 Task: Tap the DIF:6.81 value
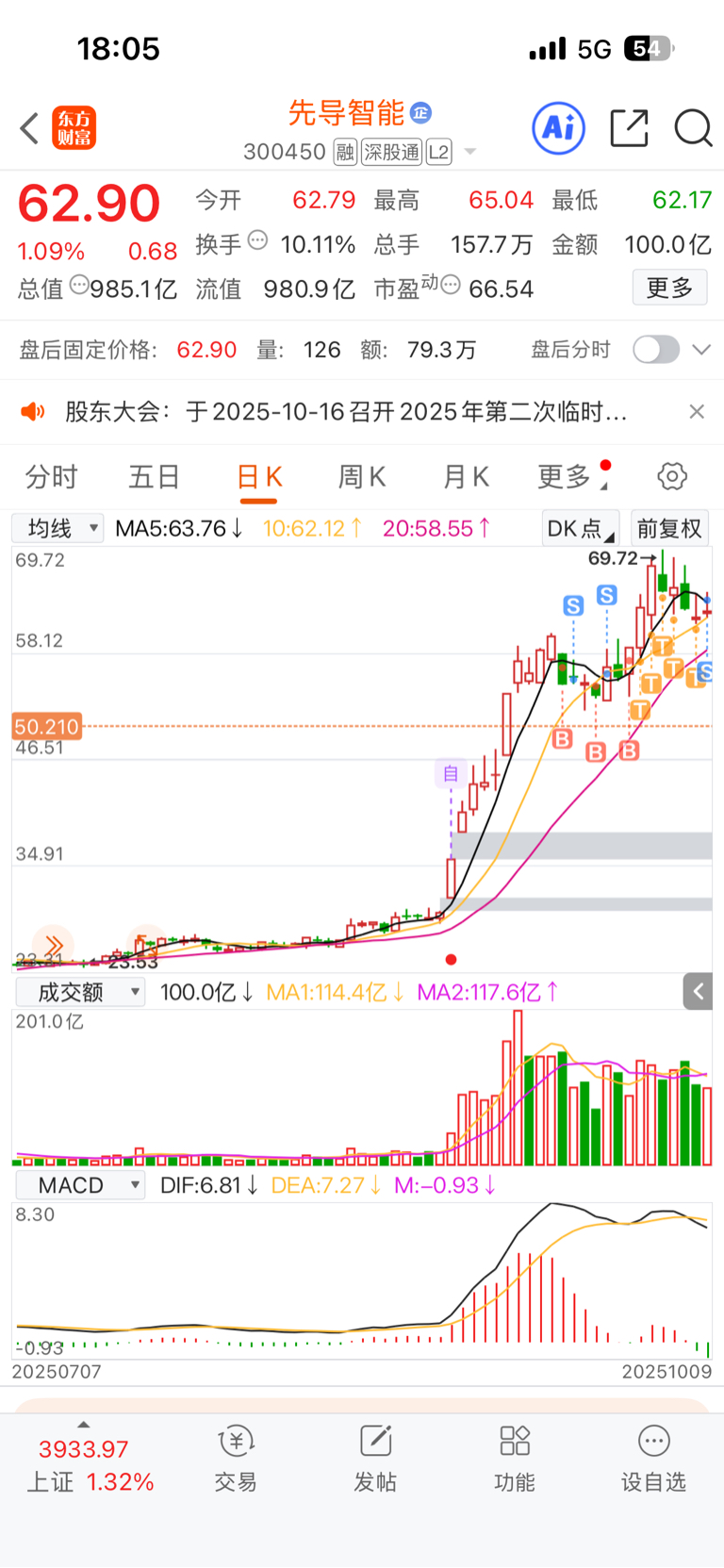pos(210,1185)
